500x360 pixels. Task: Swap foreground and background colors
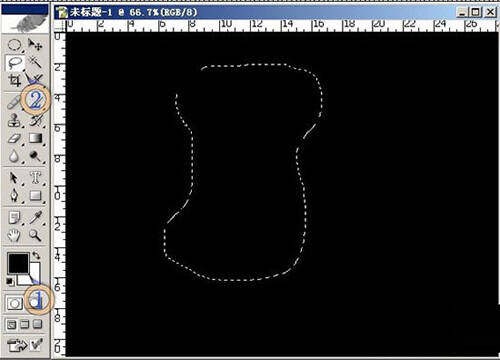[x=36, y=256]
